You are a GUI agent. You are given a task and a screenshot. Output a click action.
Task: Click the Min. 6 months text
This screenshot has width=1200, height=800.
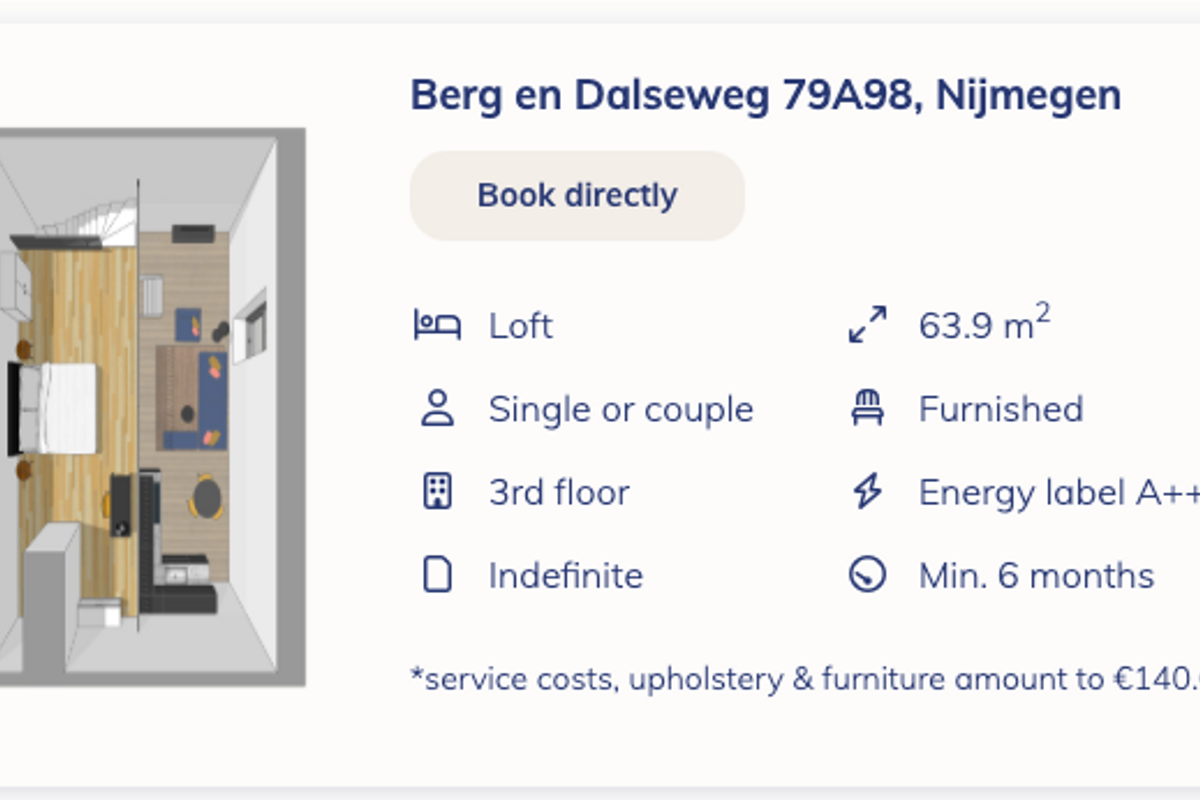tap(1036, 575)
